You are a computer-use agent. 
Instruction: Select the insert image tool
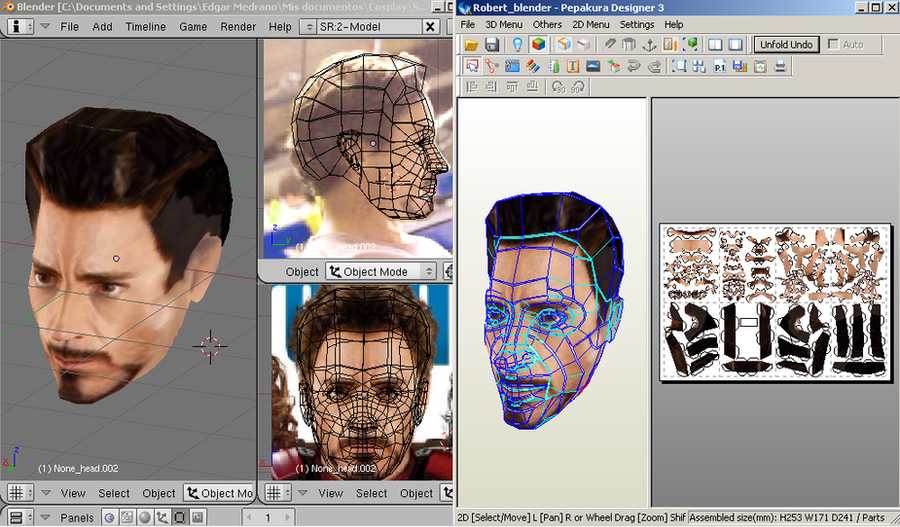pos(593,66)
